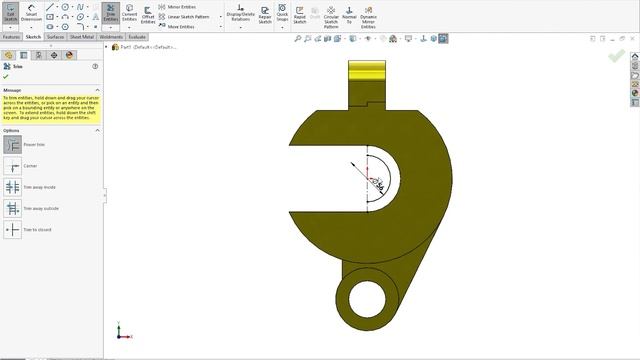
Task: Open Display/Delete Relations
Action: point(240,13)
